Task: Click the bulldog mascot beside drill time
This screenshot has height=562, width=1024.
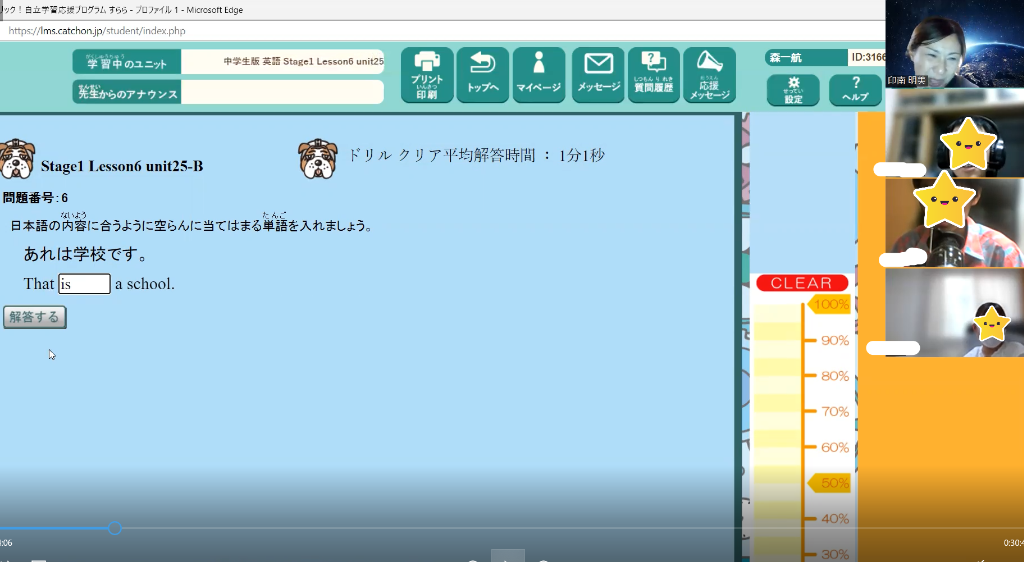Action: [317, 159]
